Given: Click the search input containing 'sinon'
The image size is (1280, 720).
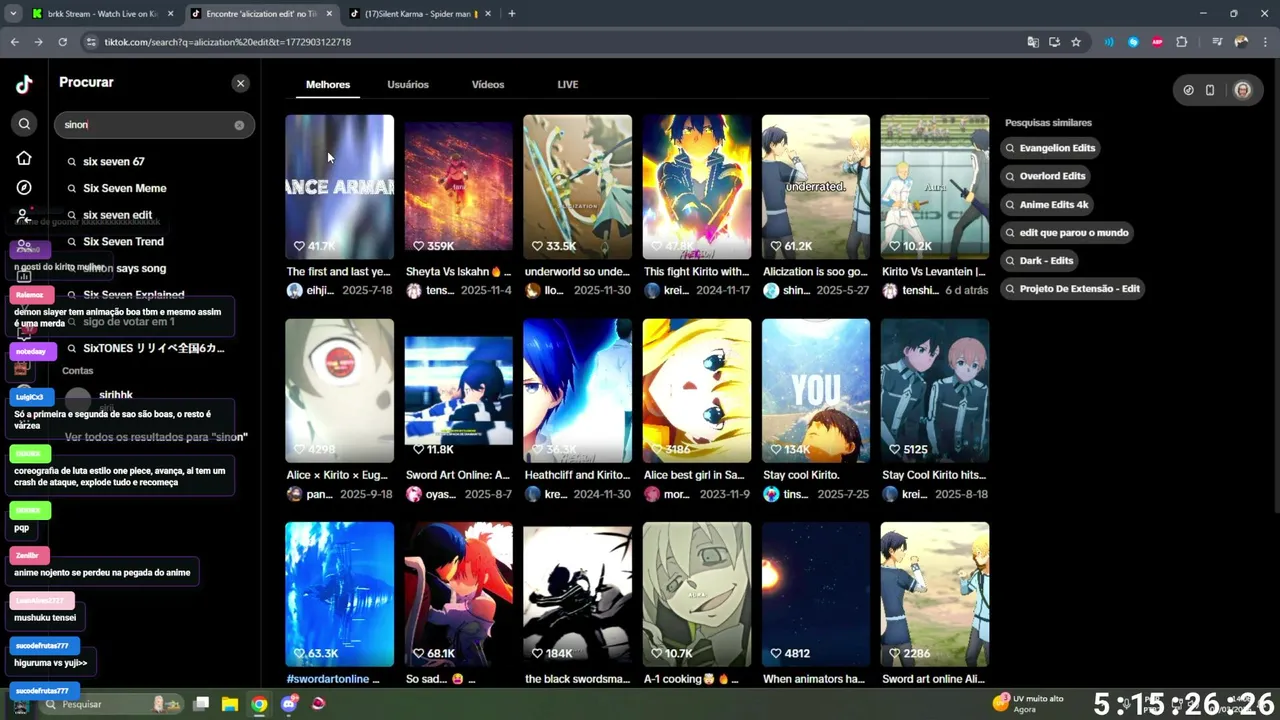Looking at the screenshot, I should tap(154, 125).
